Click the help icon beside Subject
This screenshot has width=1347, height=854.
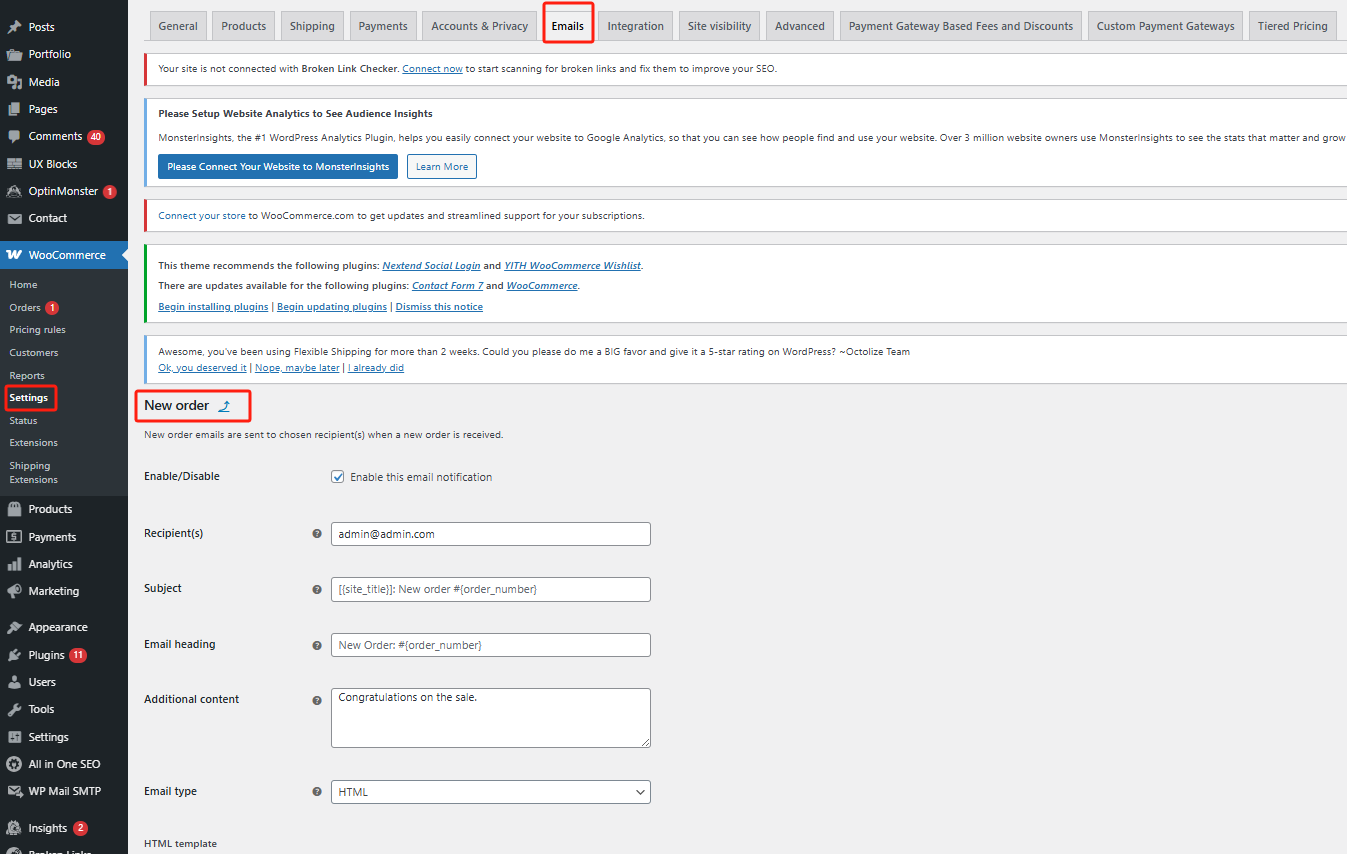(317, 589)
